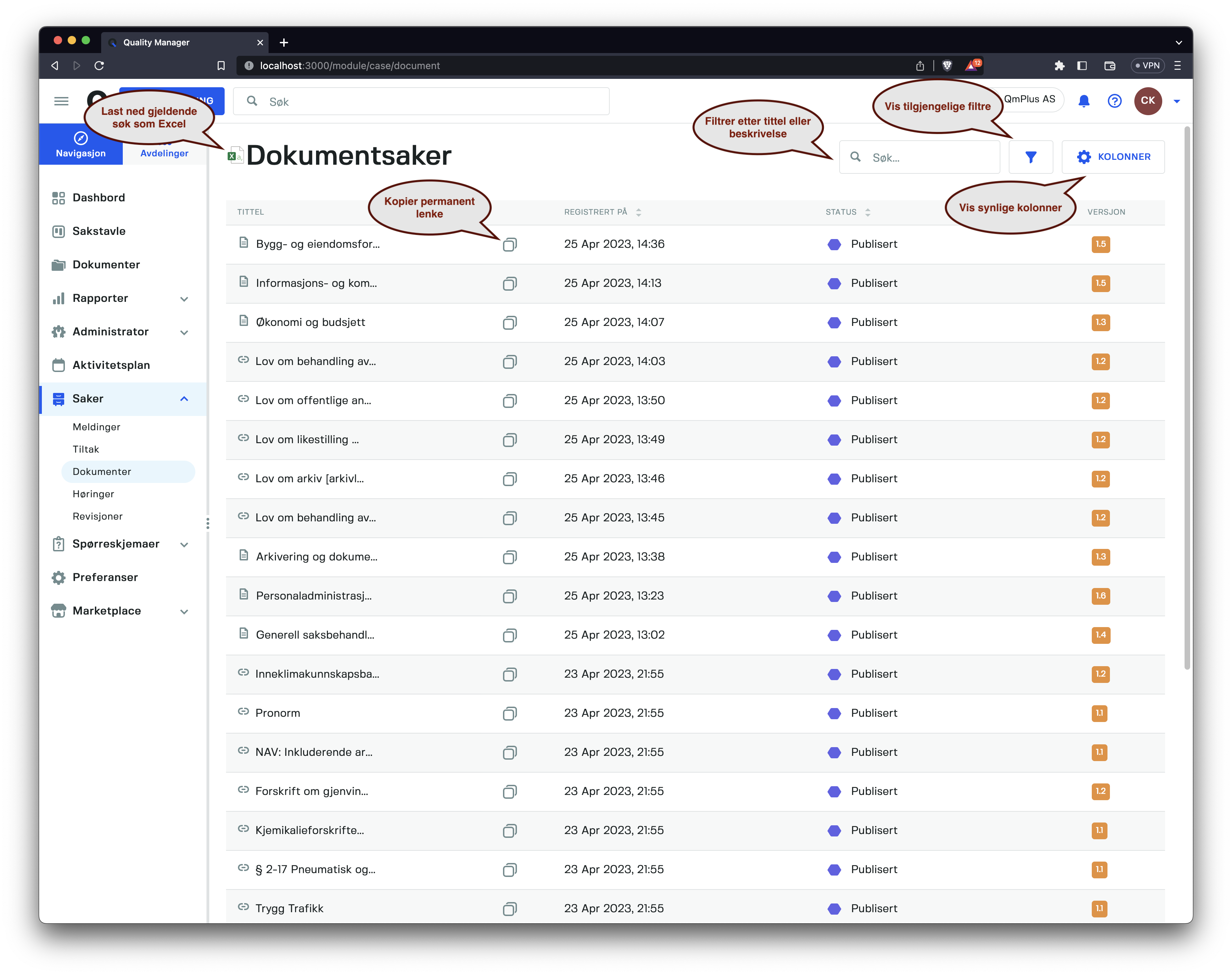1232x975 pixels.
Task: Open the user account dropdown arrow
Action: click(x=1176, y=102)
